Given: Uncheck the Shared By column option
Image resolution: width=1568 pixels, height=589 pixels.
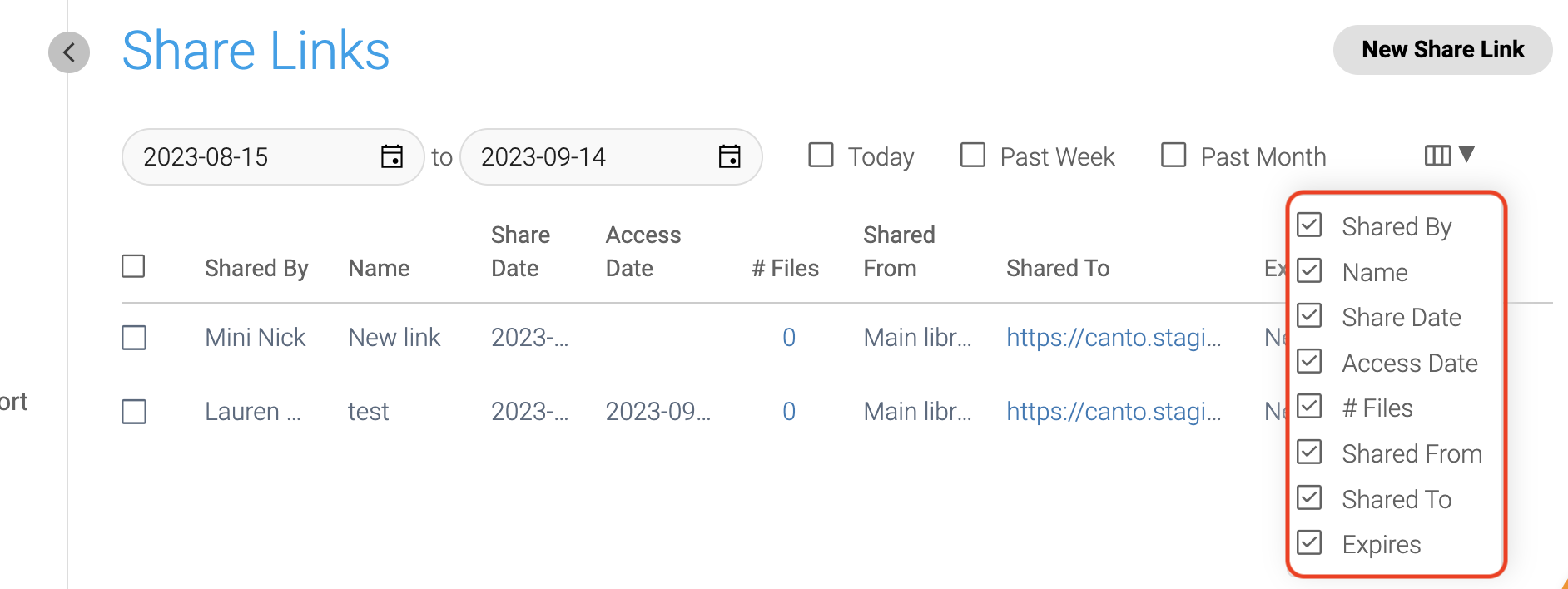Looking at the screenshot, I should point(1309,225).
